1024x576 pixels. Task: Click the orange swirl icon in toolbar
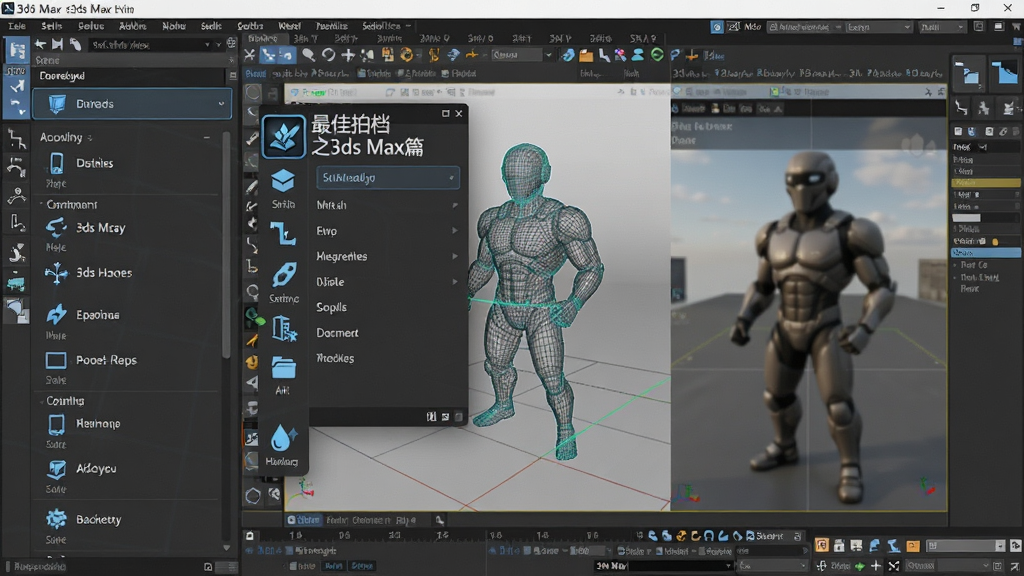tap(407, 55)
